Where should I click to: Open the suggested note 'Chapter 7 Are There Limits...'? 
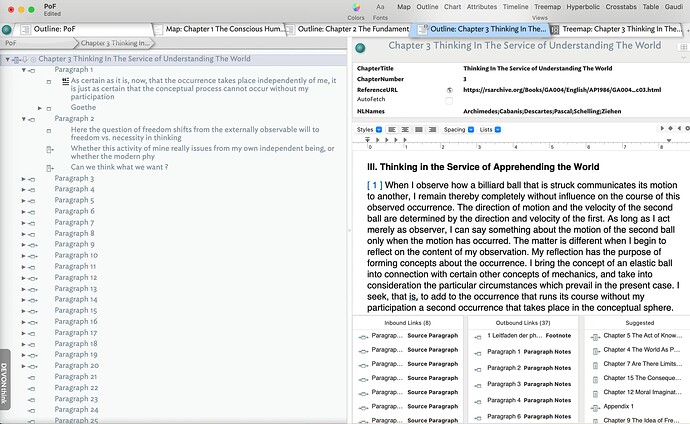click(x=642, y=364)
